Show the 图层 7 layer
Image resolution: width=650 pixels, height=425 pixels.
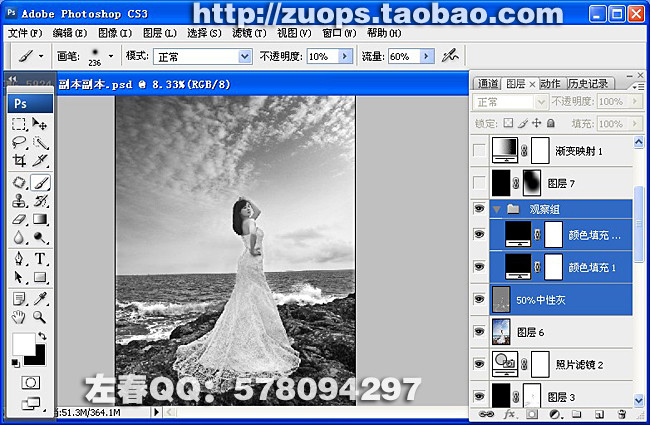(x=479, y=182)
